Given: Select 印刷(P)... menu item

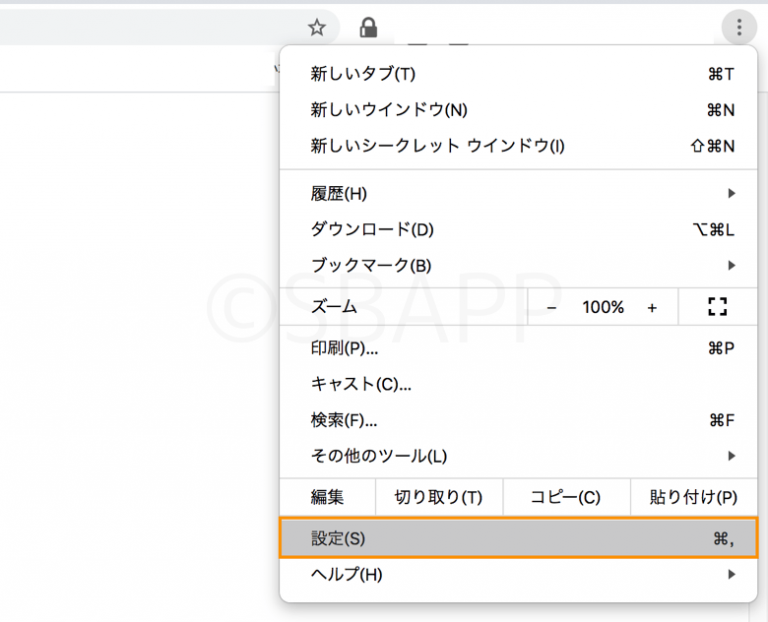Looking at the screenshot, I should tap(520, 348).
